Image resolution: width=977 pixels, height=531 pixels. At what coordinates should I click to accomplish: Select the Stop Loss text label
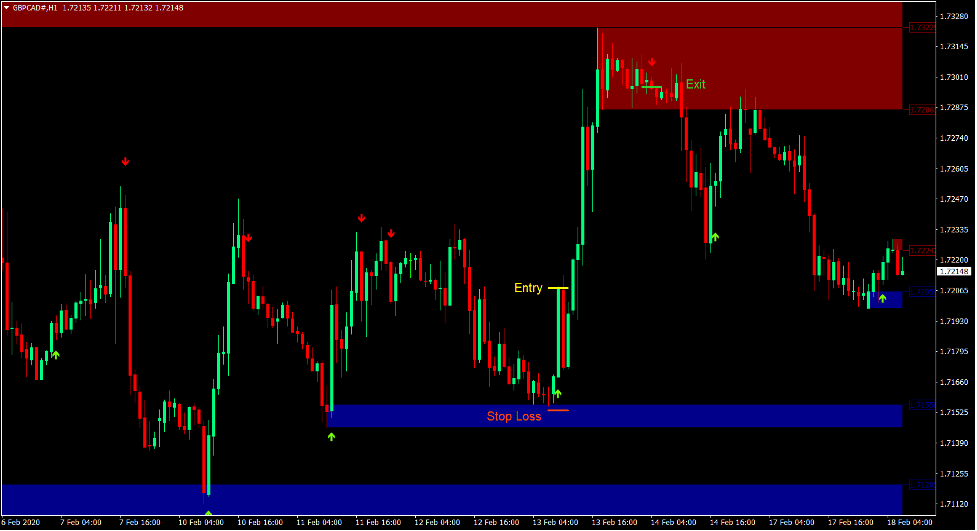click(514, 416)
